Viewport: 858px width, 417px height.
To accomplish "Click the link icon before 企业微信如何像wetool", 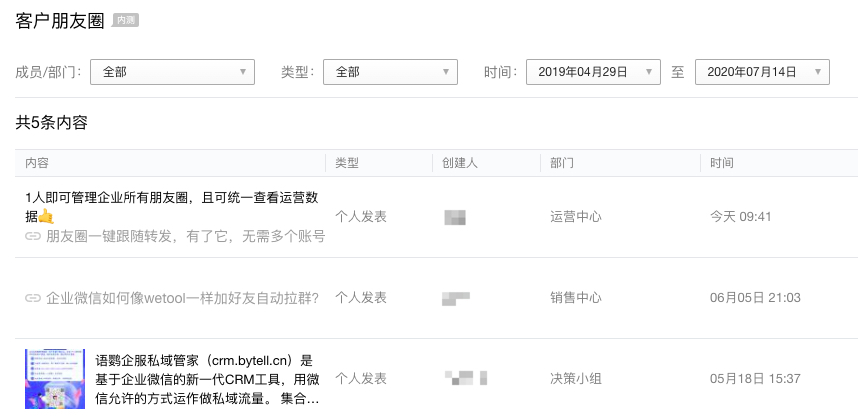I will point(33,297).
